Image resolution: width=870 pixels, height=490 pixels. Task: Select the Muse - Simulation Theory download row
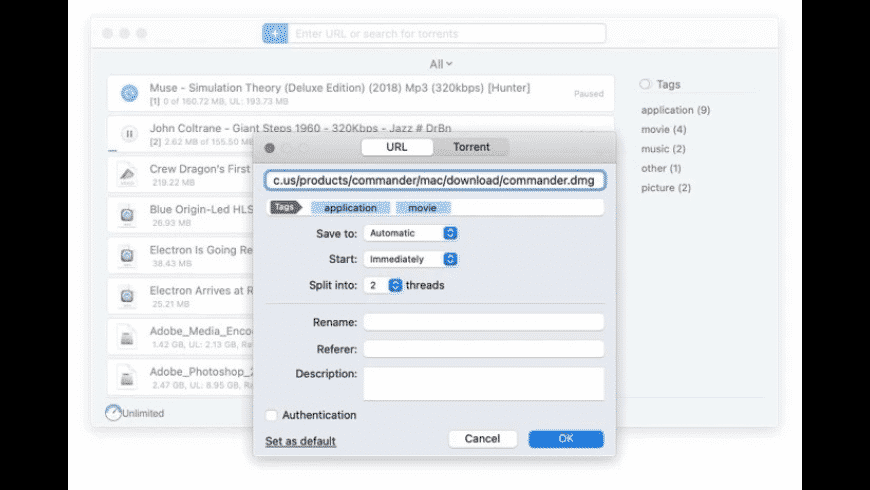point(361,93)
